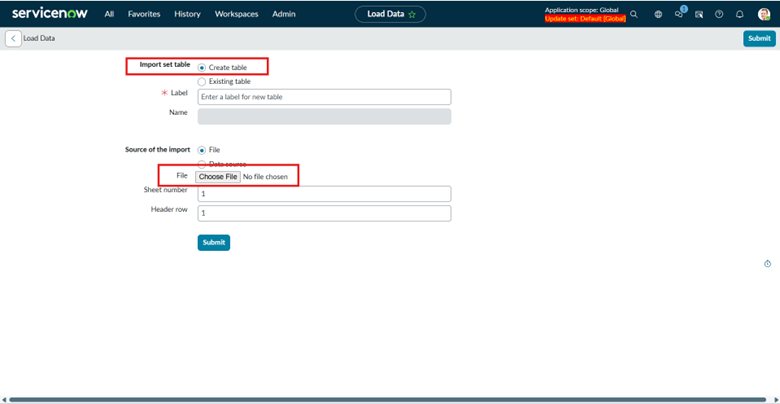Open the History menu
The height and width of the screenshot is (404, 780).
pyautogui.click(x=188, y=14)
